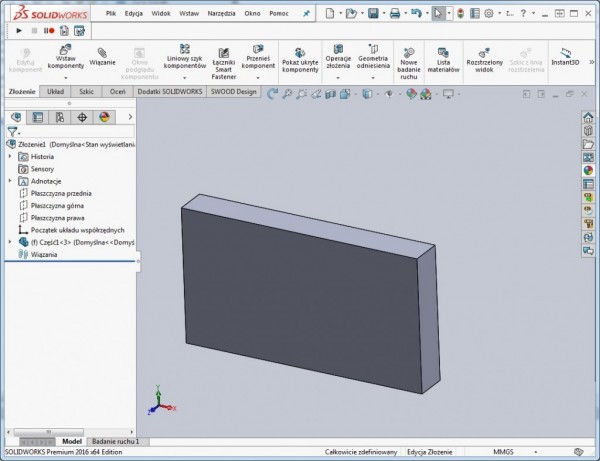Expand the Część1<3> component node

pos(10,242)
